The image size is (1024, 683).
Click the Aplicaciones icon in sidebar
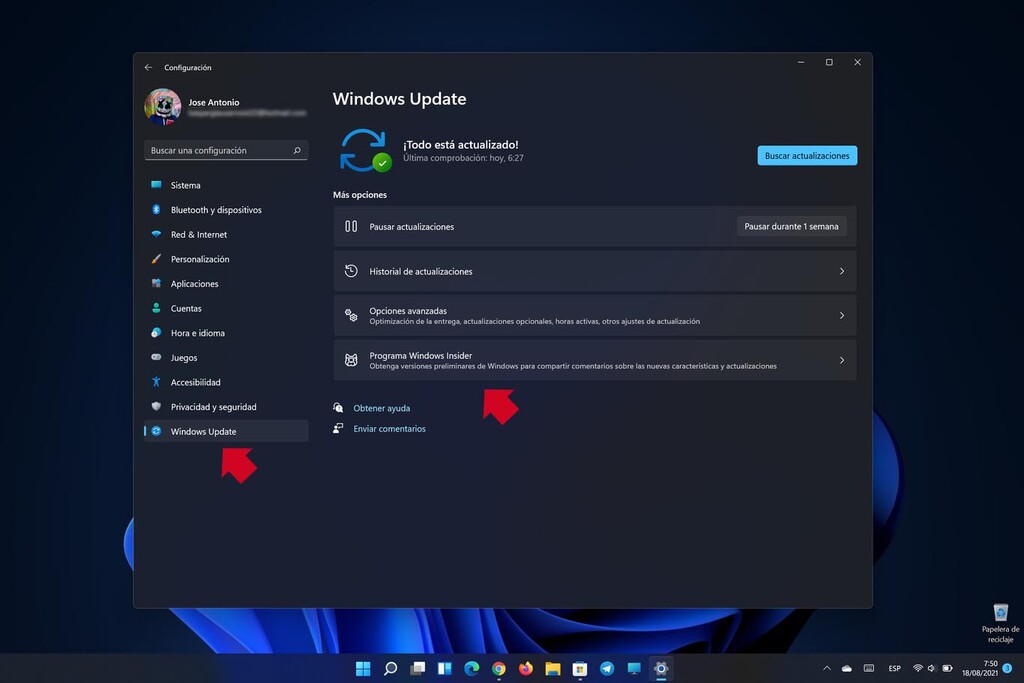[x=156, y=283]
